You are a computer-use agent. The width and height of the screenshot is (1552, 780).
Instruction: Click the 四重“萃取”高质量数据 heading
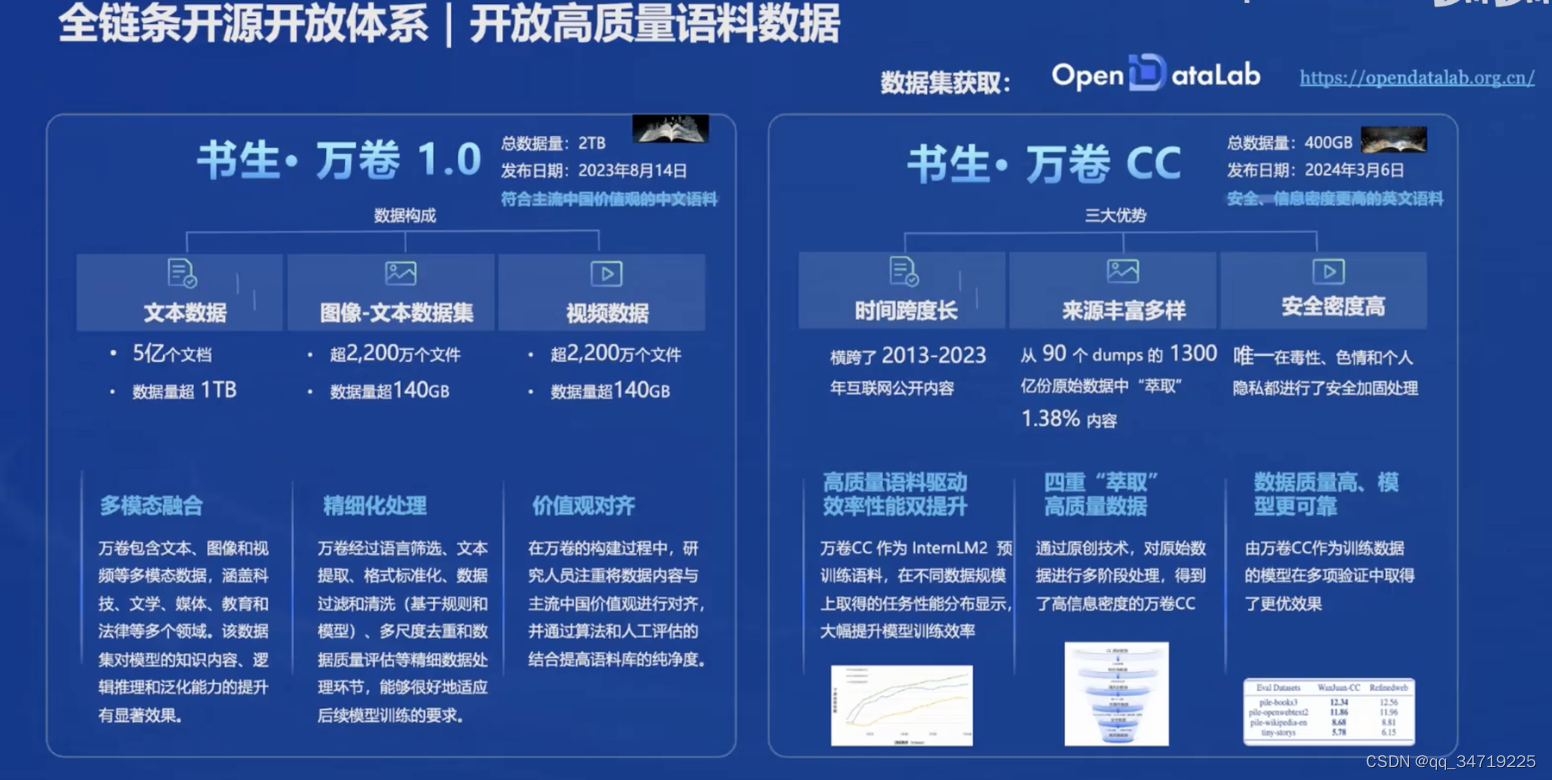point(1101,495)
